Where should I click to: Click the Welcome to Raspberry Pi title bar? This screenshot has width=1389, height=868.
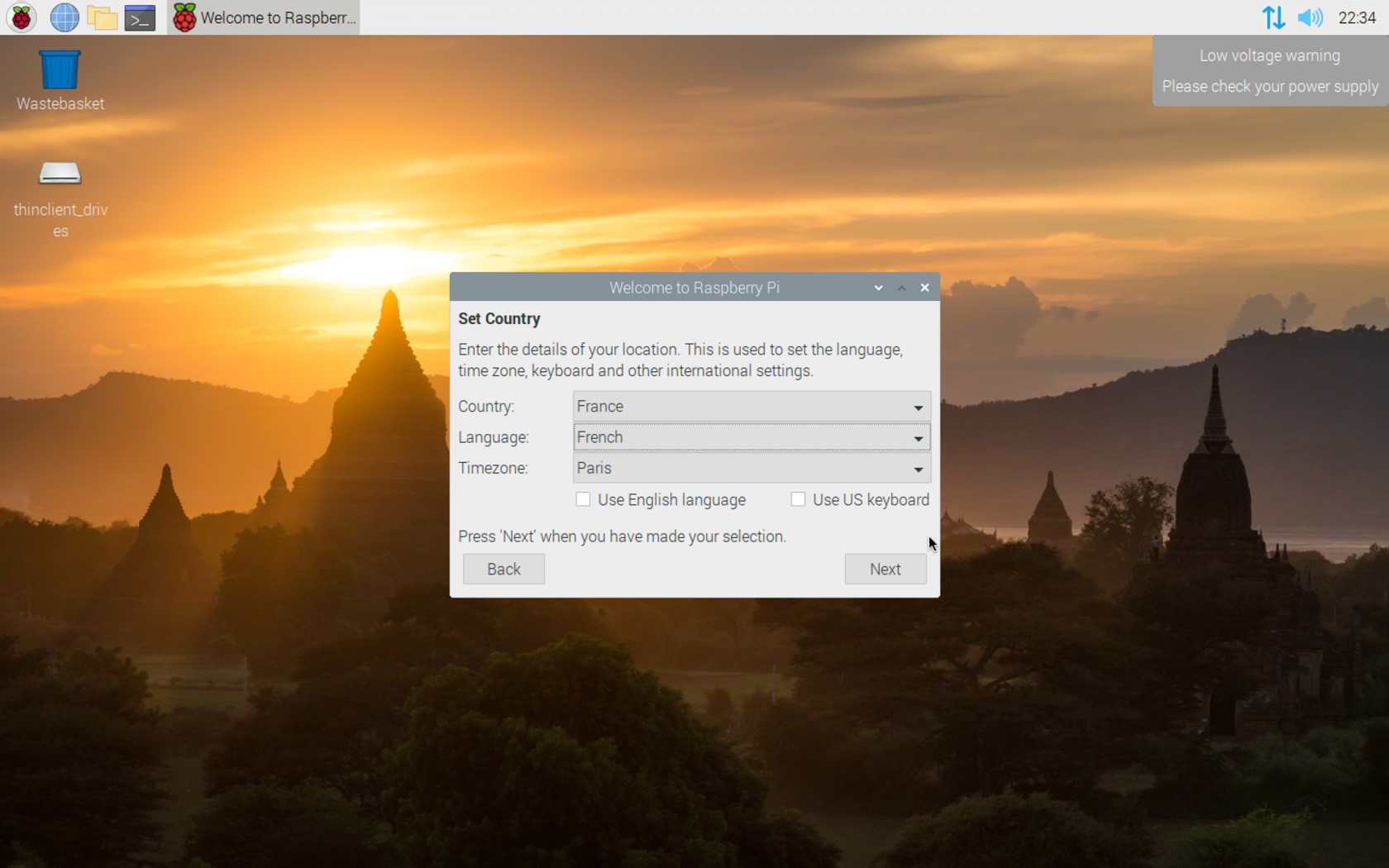(694, 288)
